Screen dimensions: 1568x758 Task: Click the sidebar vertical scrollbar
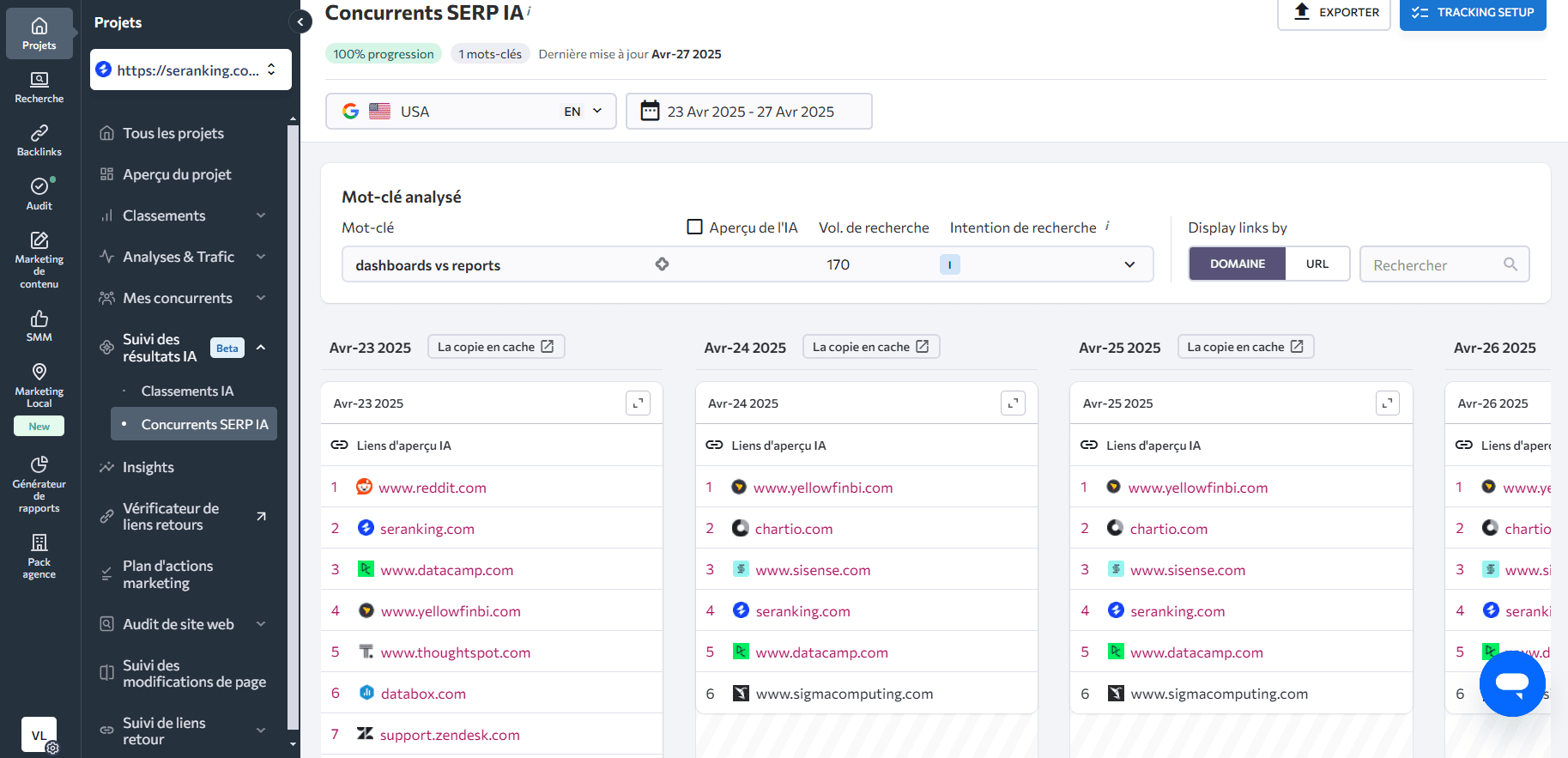tap(293, 429)
